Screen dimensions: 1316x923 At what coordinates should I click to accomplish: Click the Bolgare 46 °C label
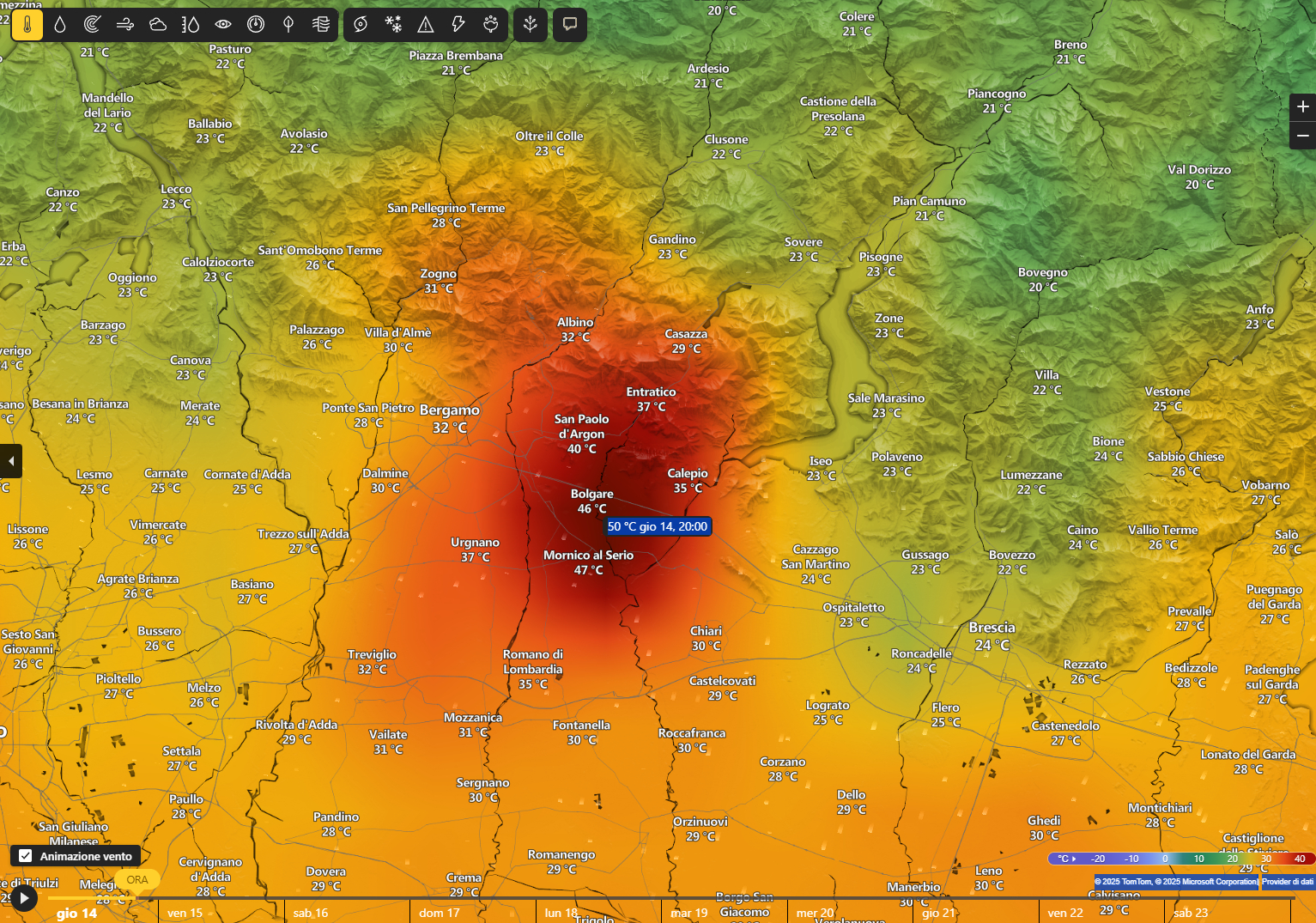point(592,501)
